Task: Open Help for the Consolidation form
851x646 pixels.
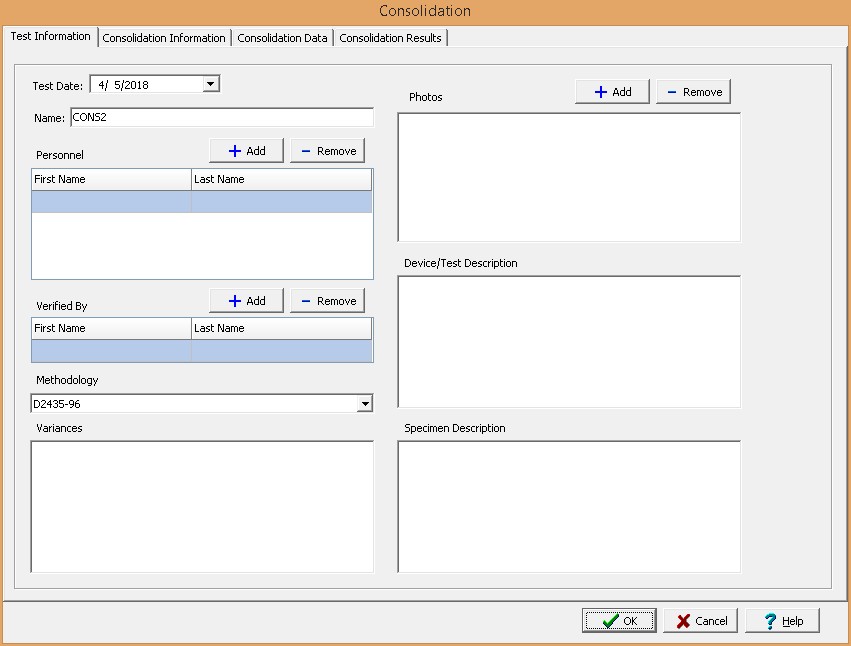Action: pyautogui.click(x=781, y=621)
